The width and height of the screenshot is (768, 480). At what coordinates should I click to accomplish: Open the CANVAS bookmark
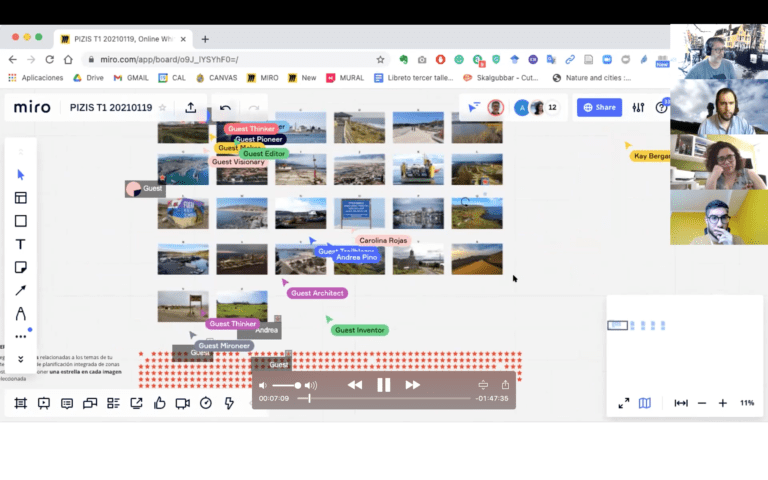tap(216, 78)
